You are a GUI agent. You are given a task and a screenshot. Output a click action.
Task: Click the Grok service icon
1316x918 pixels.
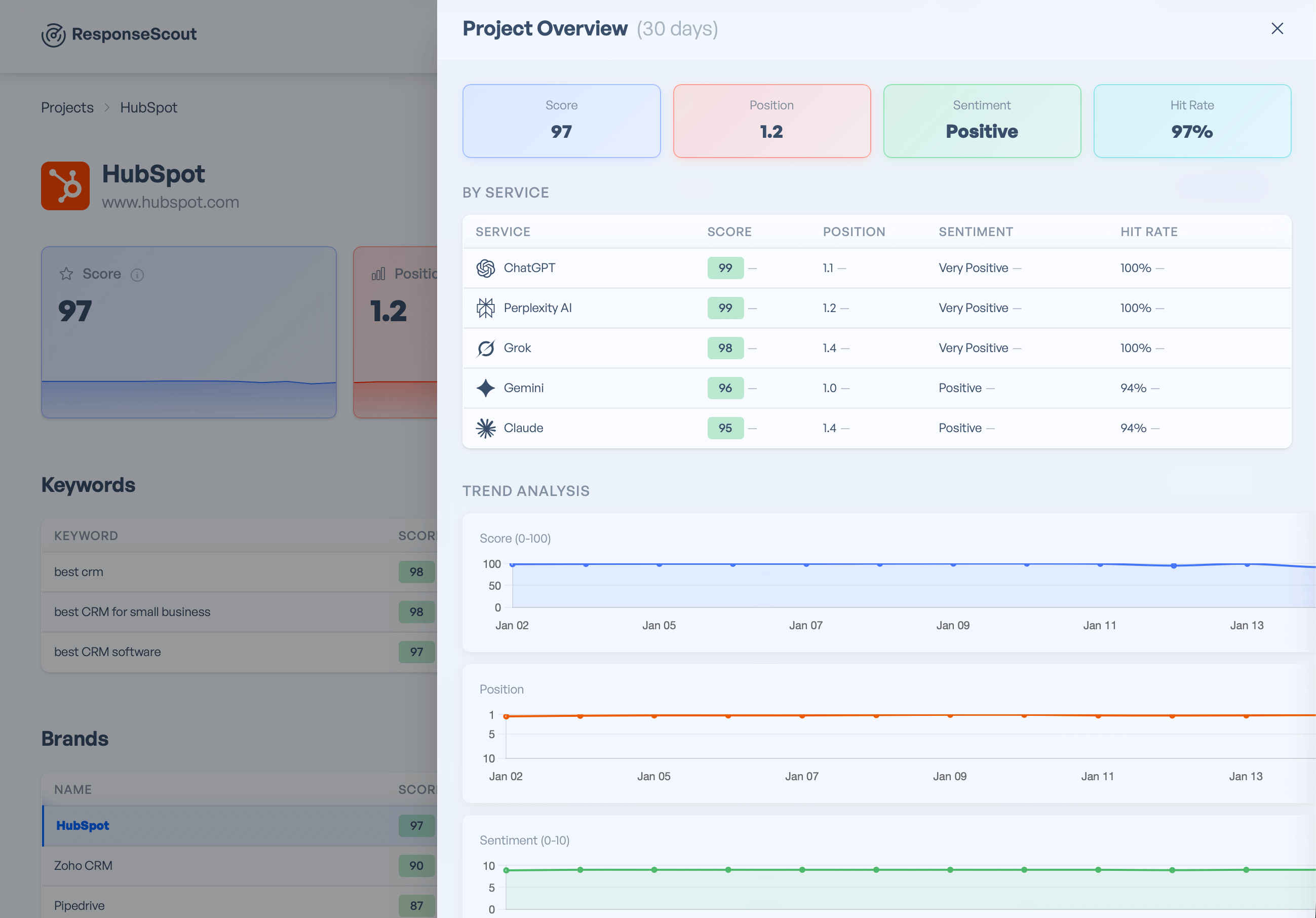click(x=485, y=348)
